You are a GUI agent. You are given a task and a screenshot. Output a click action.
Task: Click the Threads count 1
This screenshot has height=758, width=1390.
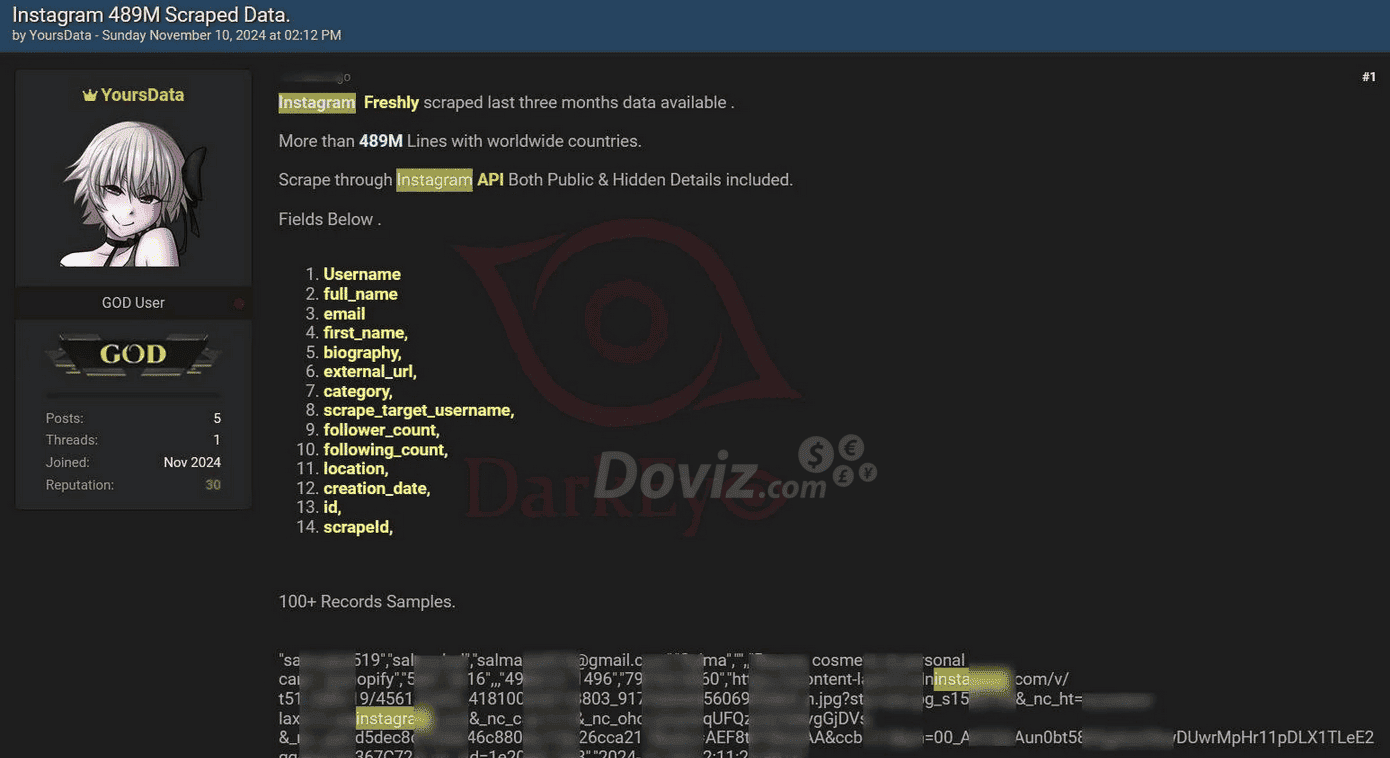(x=216, y=440)
